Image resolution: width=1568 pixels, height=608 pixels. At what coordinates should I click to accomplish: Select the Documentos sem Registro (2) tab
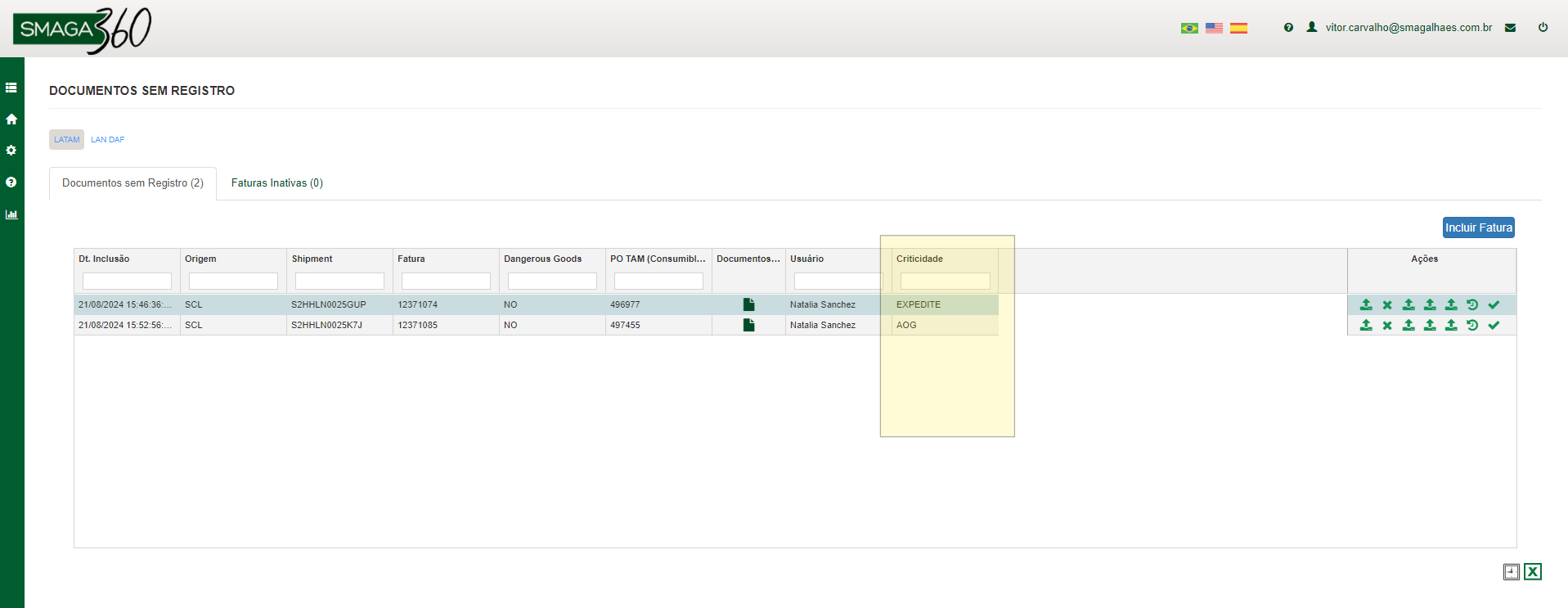(x=133, y=183)
